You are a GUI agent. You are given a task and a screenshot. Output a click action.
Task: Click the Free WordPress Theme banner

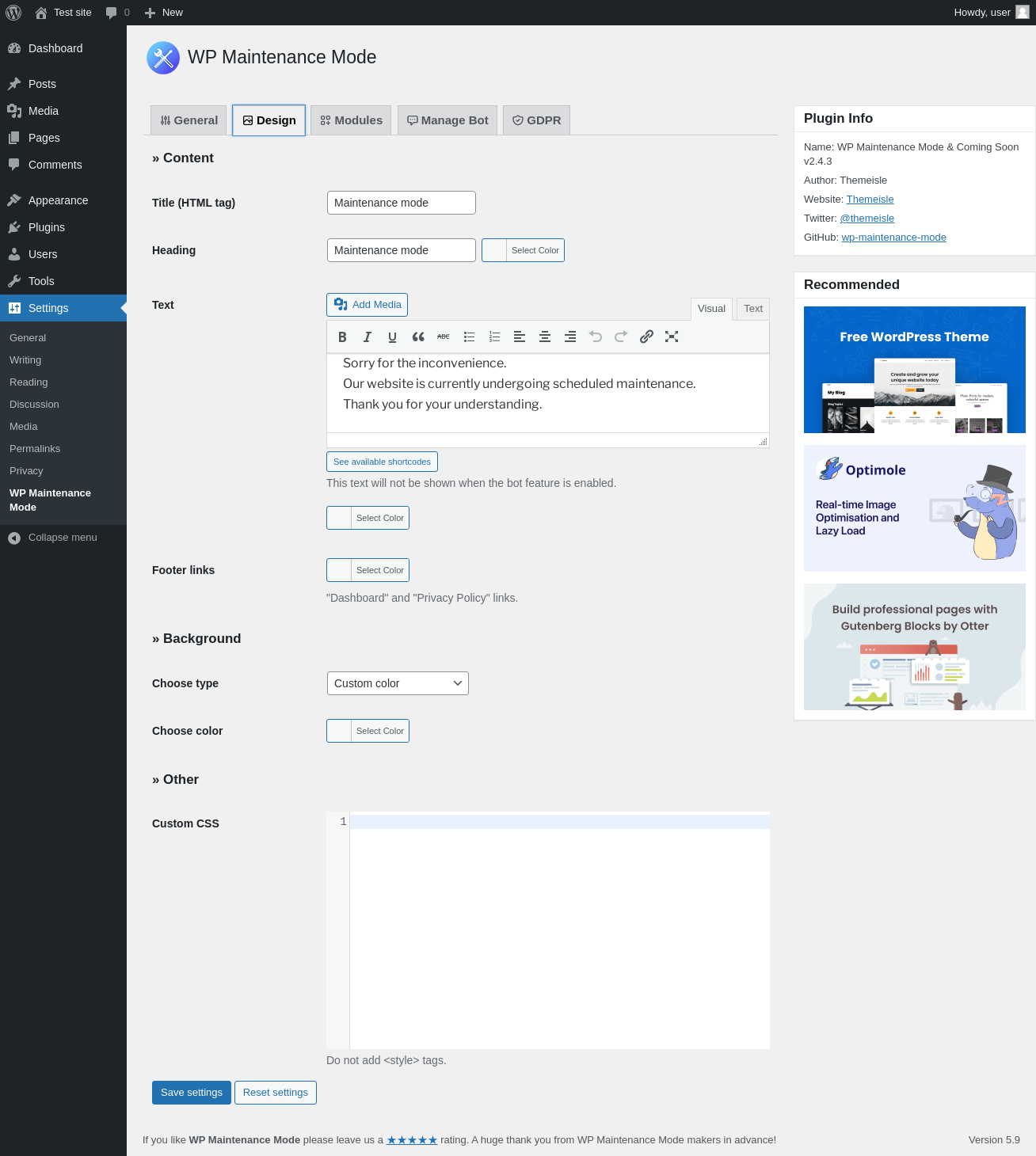(x=915, y=370)
